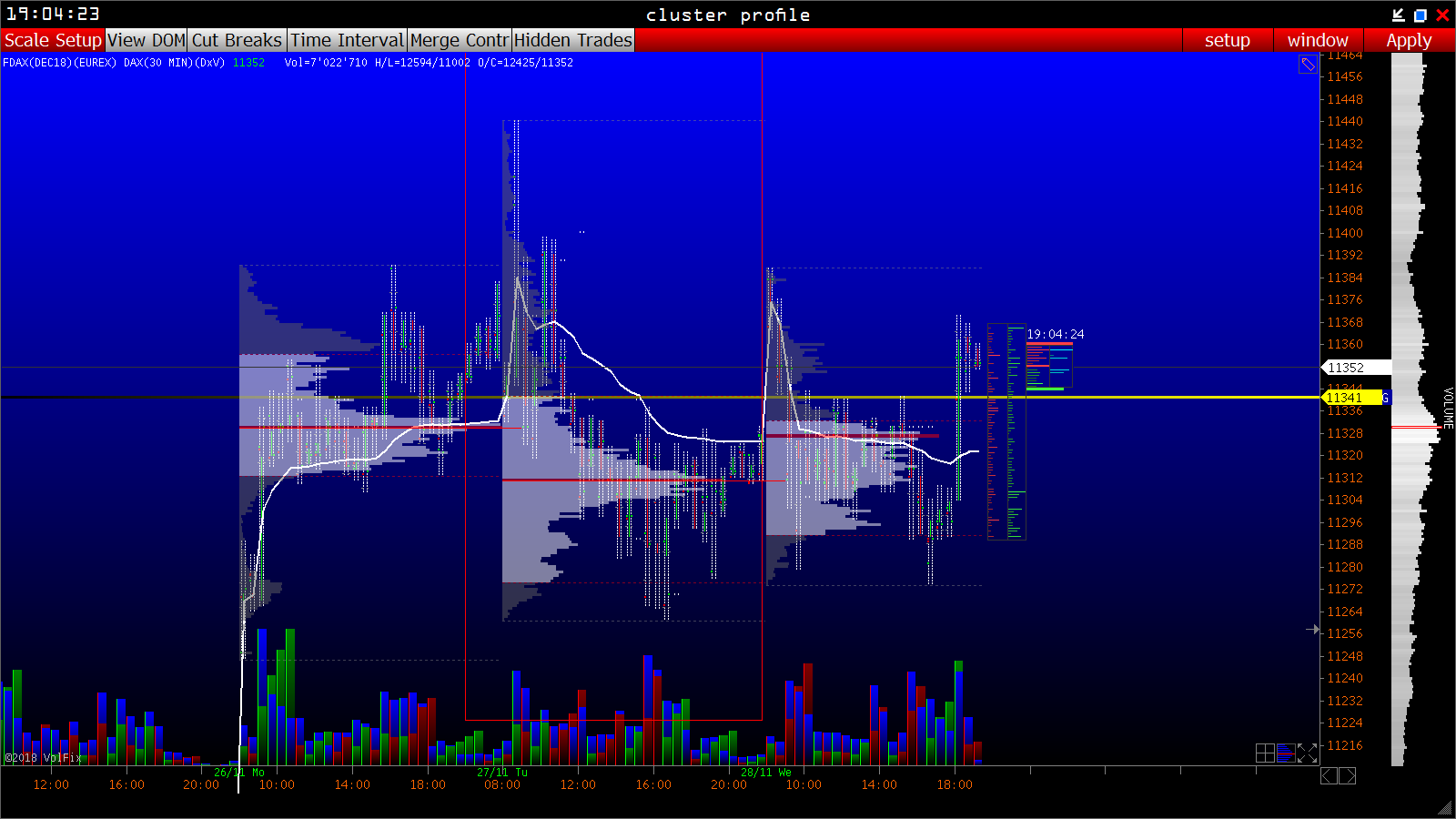The height and width of the screenshot is (819, 1456).
Task: Open the window menu button
Action: pos(1318,40)
